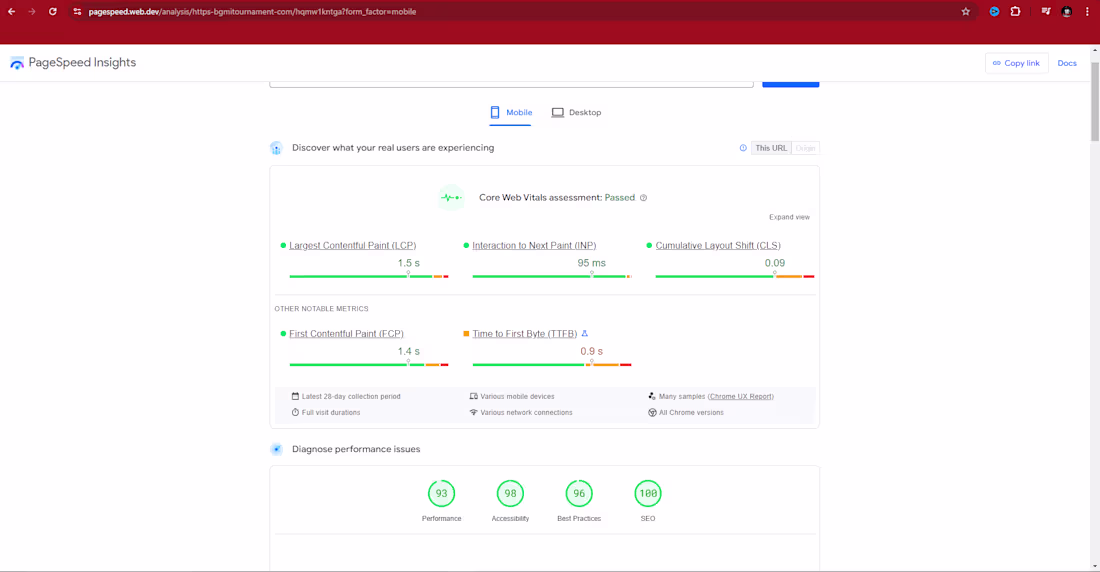Click the Latest 28-day collection period text
The width and height of the screenshot is (1100, 572).
(351, 397)
